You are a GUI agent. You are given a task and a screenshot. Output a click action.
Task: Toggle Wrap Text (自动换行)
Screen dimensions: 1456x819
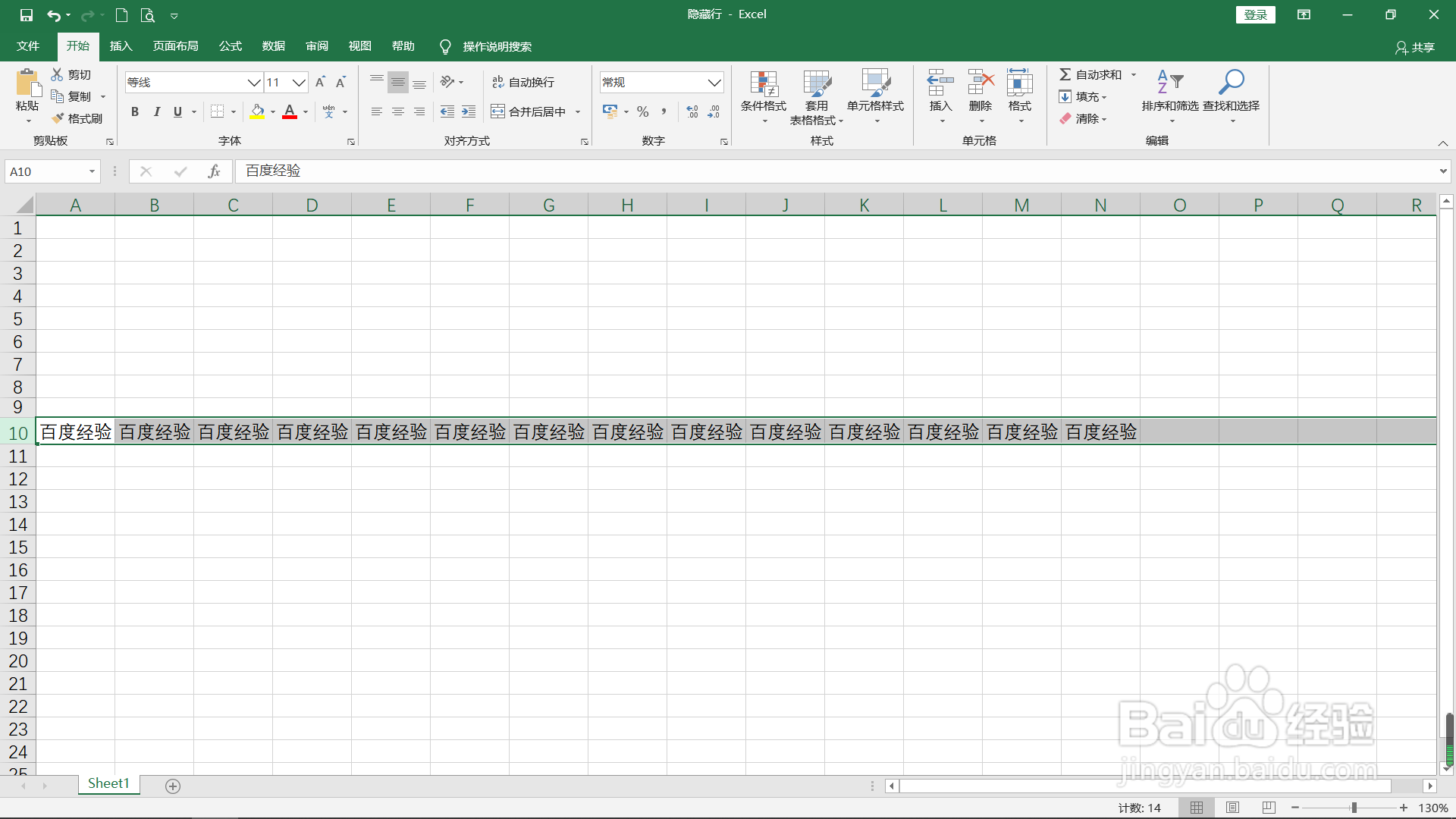(x=523, y=82)
